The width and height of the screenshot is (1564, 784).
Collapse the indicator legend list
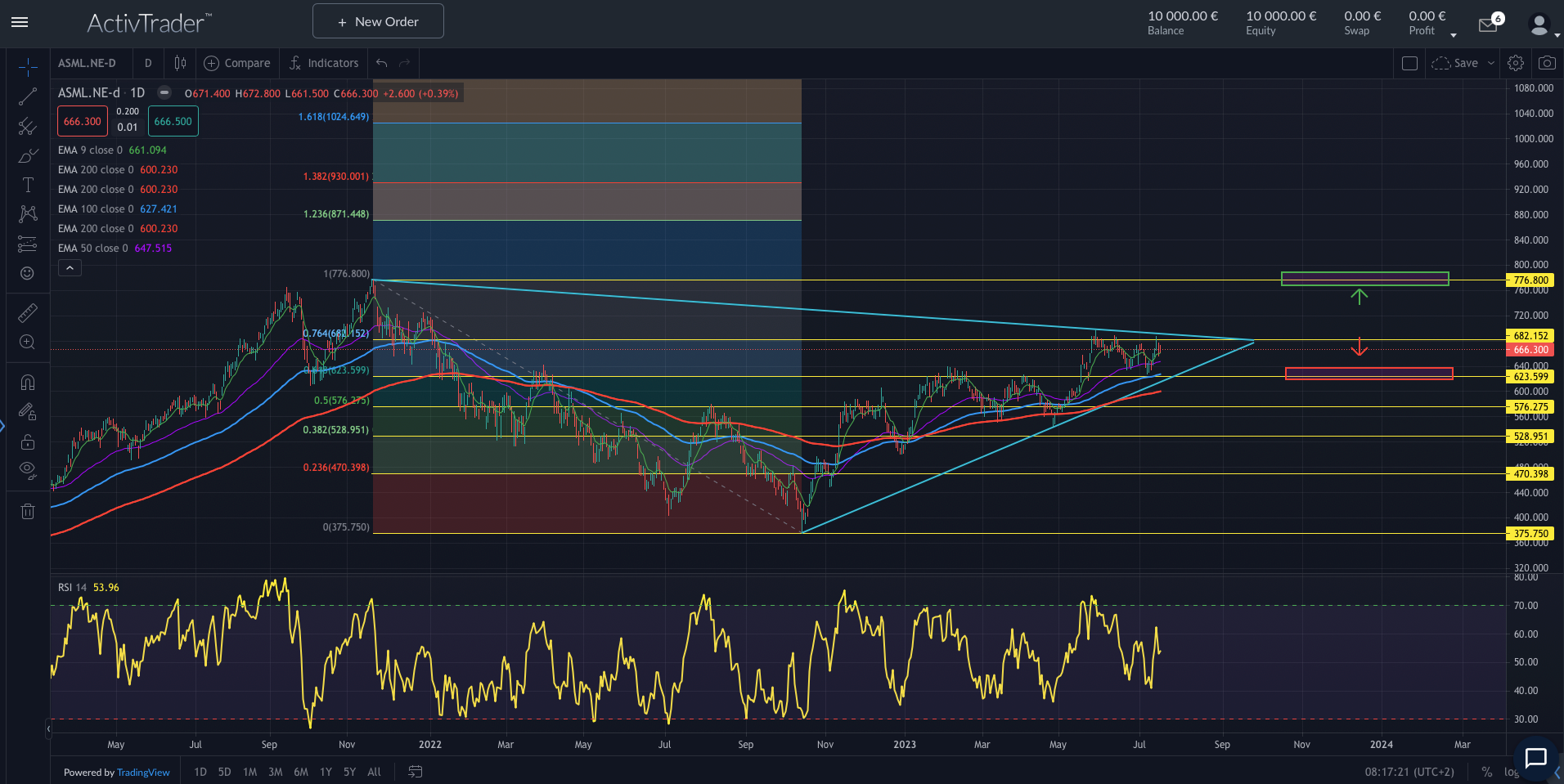[70, 268]
